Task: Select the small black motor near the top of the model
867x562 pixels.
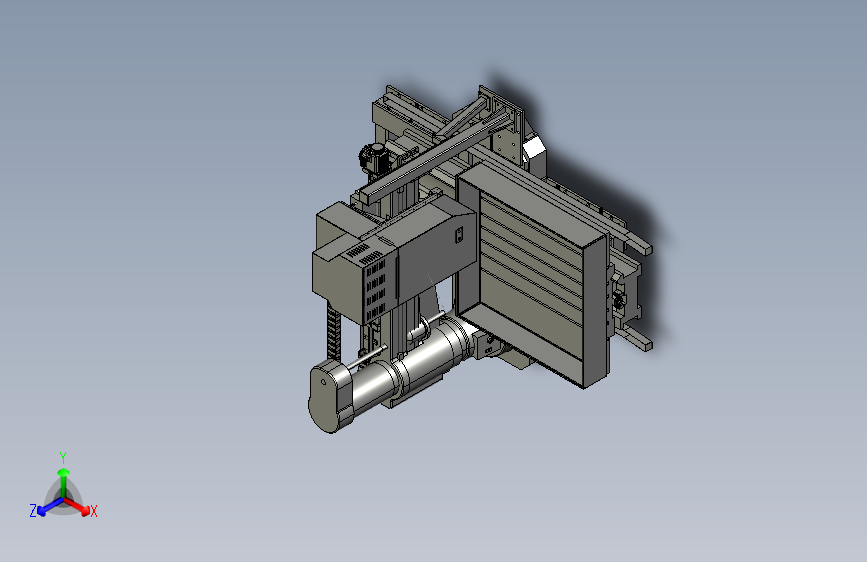Action: (373, 157)
